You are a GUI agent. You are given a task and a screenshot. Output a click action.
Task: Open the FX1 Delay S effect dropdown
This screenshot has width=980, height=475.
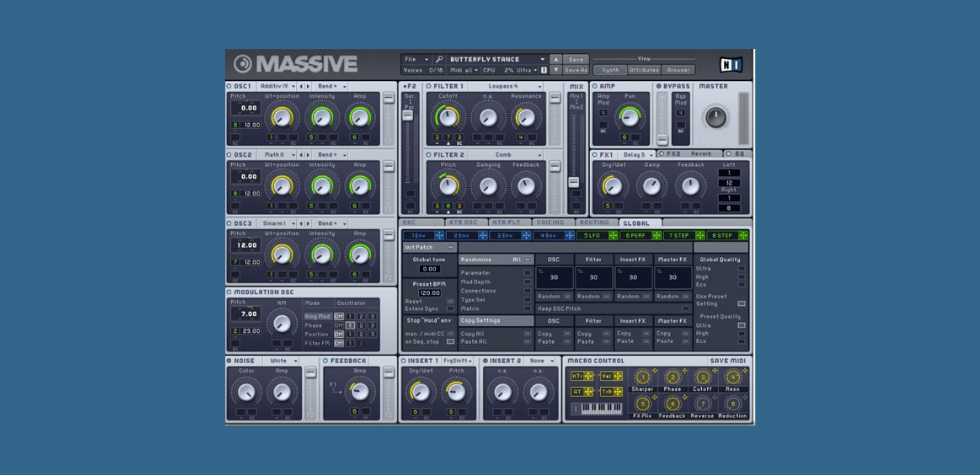pos(636,154)
